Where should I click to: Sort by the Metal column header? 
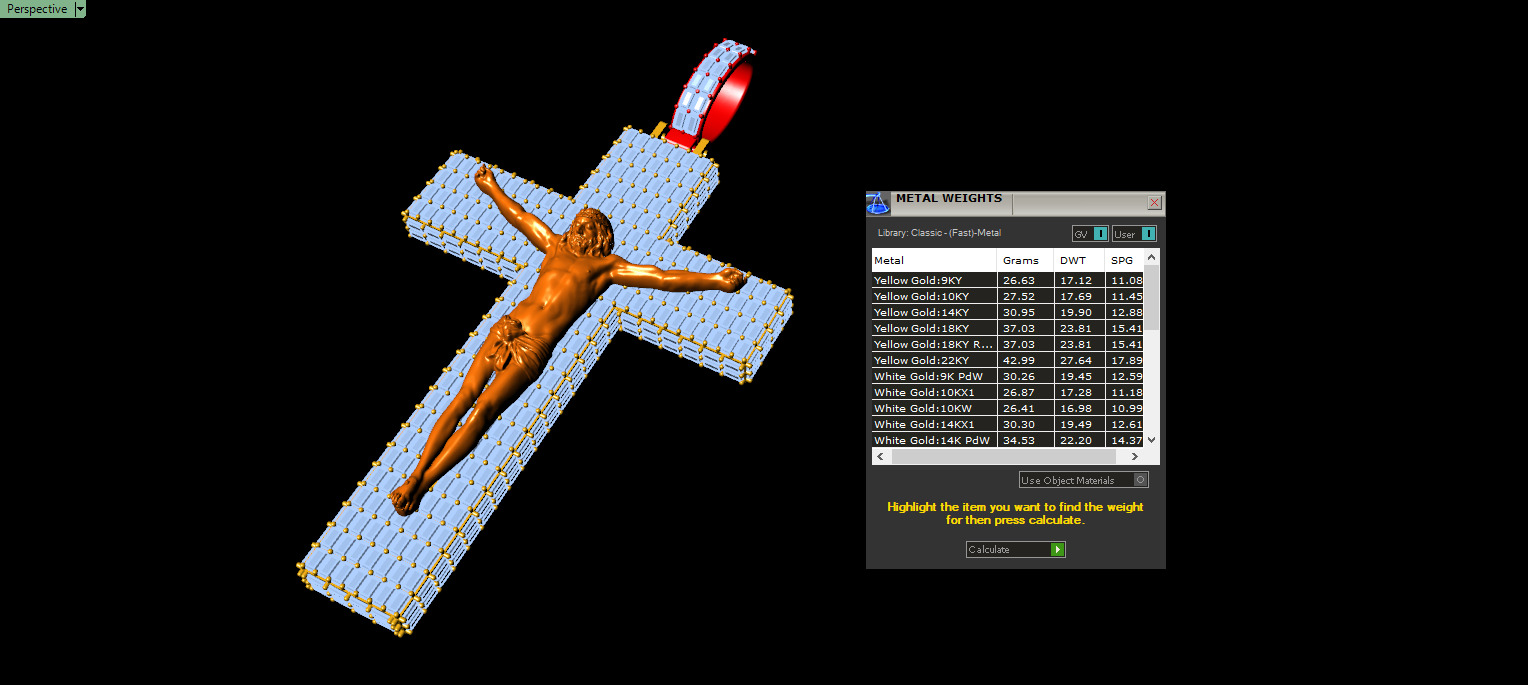(934, 260)
